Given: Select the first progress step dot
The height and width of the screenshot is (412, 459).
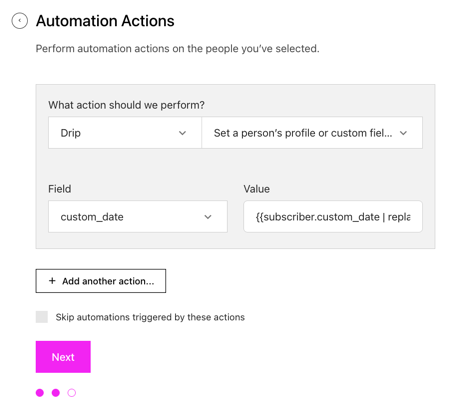Looking at the screenshot, I should [40, 393].
